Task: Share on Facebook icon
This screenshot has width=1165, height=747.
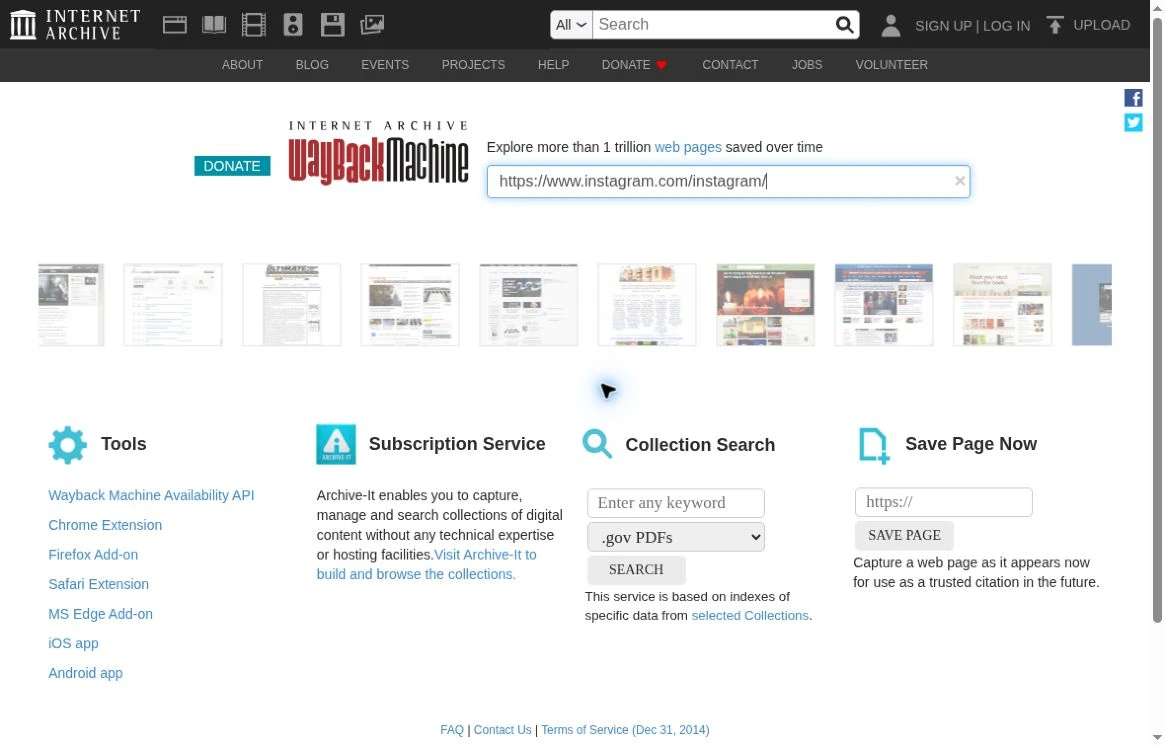Action: tap(1133, 98)
